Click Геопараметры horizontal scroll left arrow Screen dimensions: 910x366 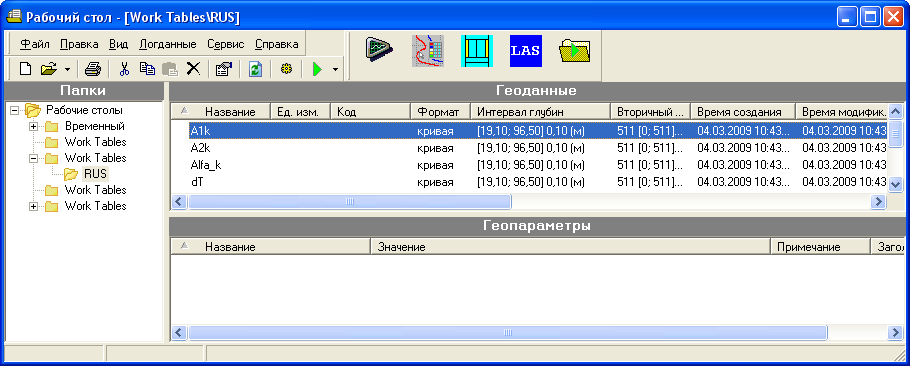click(x=179, y=332)
